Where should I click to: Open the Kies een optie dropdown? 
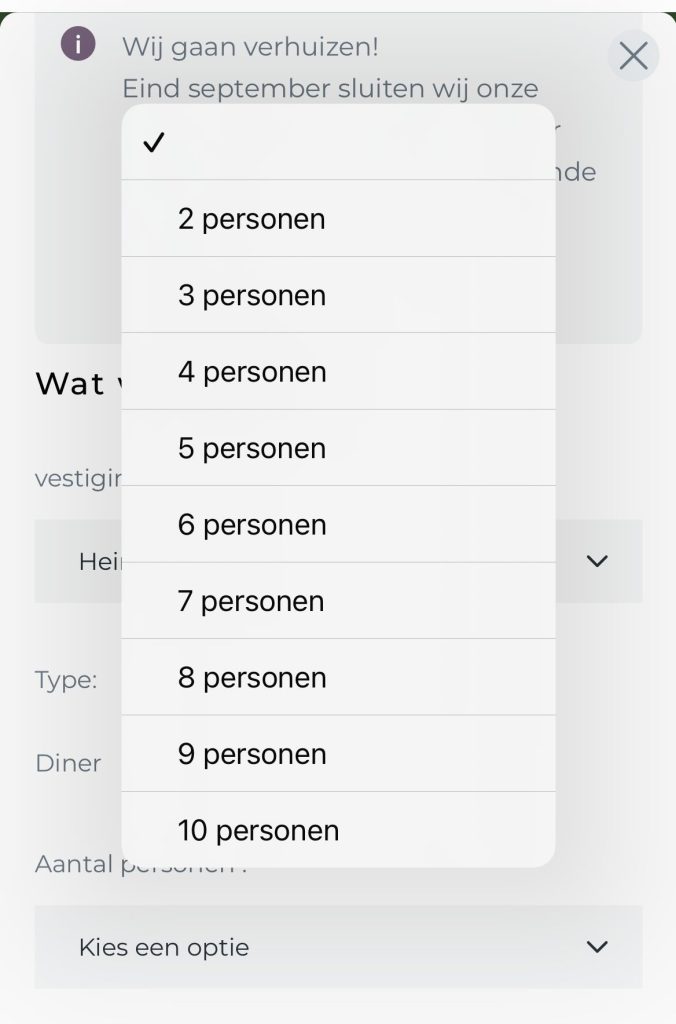pyautogui.click(x=338, y=946)
